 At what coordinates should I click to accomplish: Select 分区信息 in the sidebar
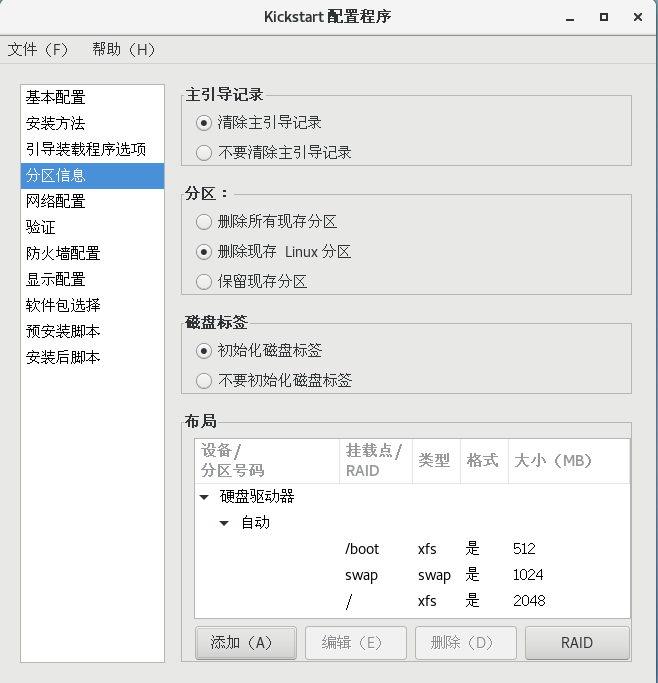[92, 176]
